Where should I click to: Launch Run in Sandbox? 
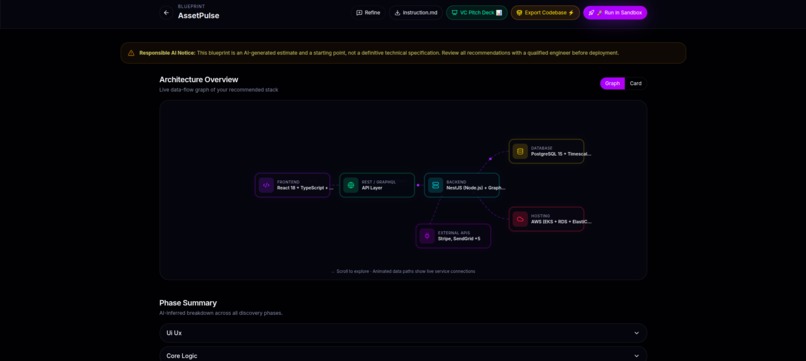click(615, 13)
